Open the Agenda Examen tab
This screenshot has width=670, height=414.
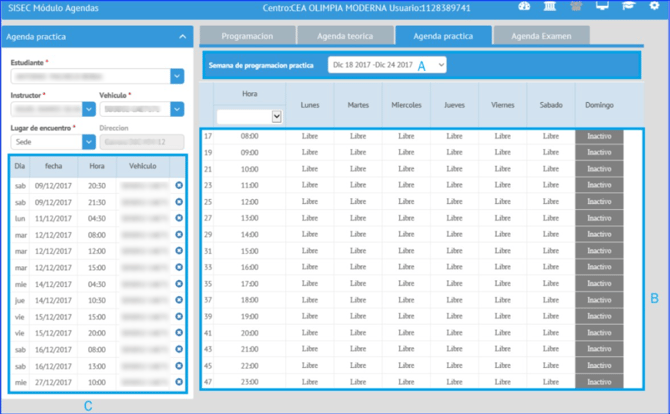[541, 35]
